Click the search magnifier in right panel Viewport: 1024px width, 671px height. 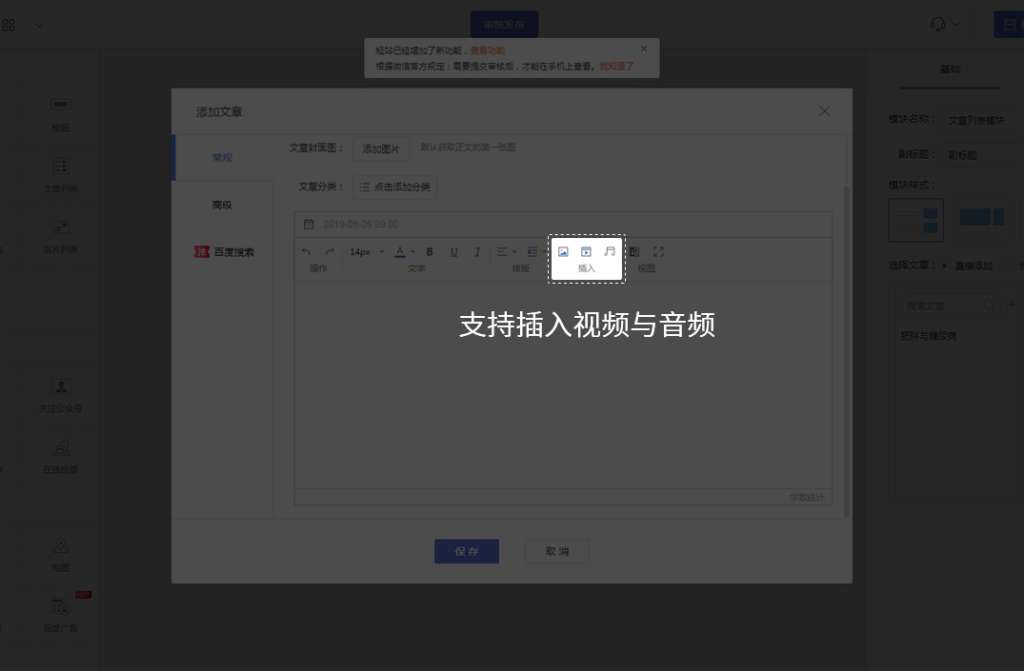tap(989, 305)
